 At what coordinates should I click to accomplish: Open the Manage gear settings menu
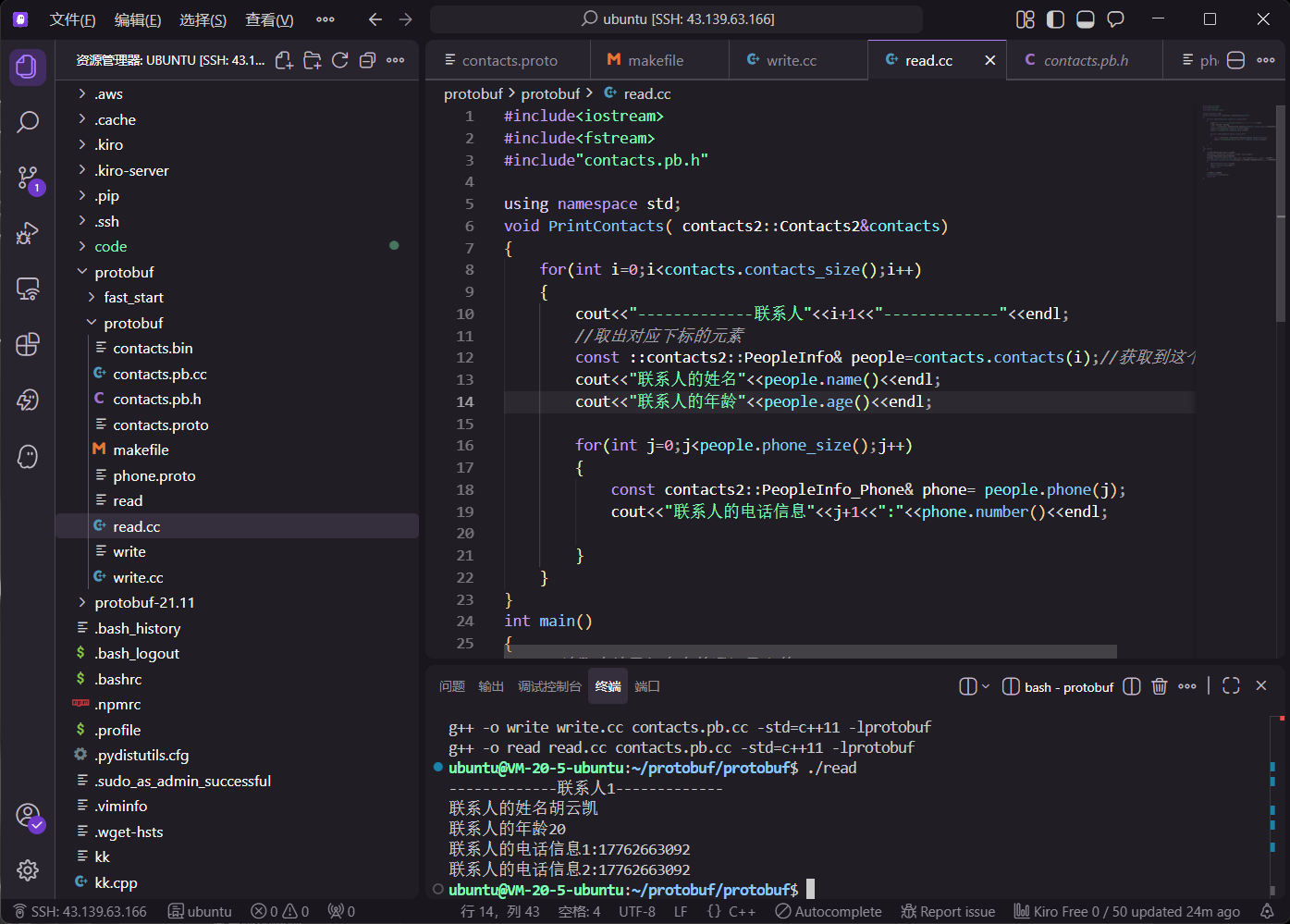coord(28,870)
